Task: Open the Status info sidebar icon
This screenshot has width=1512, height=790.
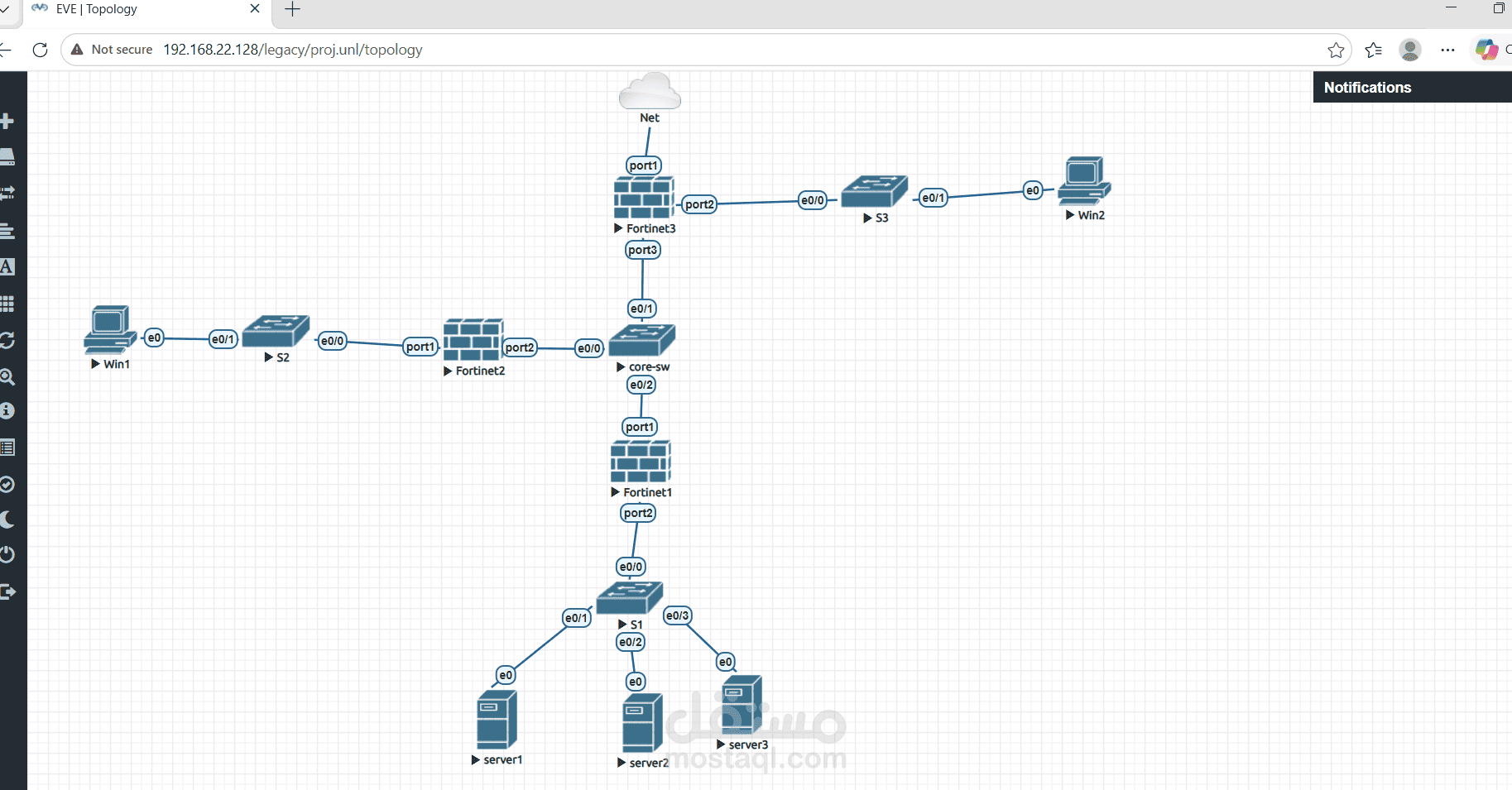Action: pyautogui.click(x=7, y=411)
